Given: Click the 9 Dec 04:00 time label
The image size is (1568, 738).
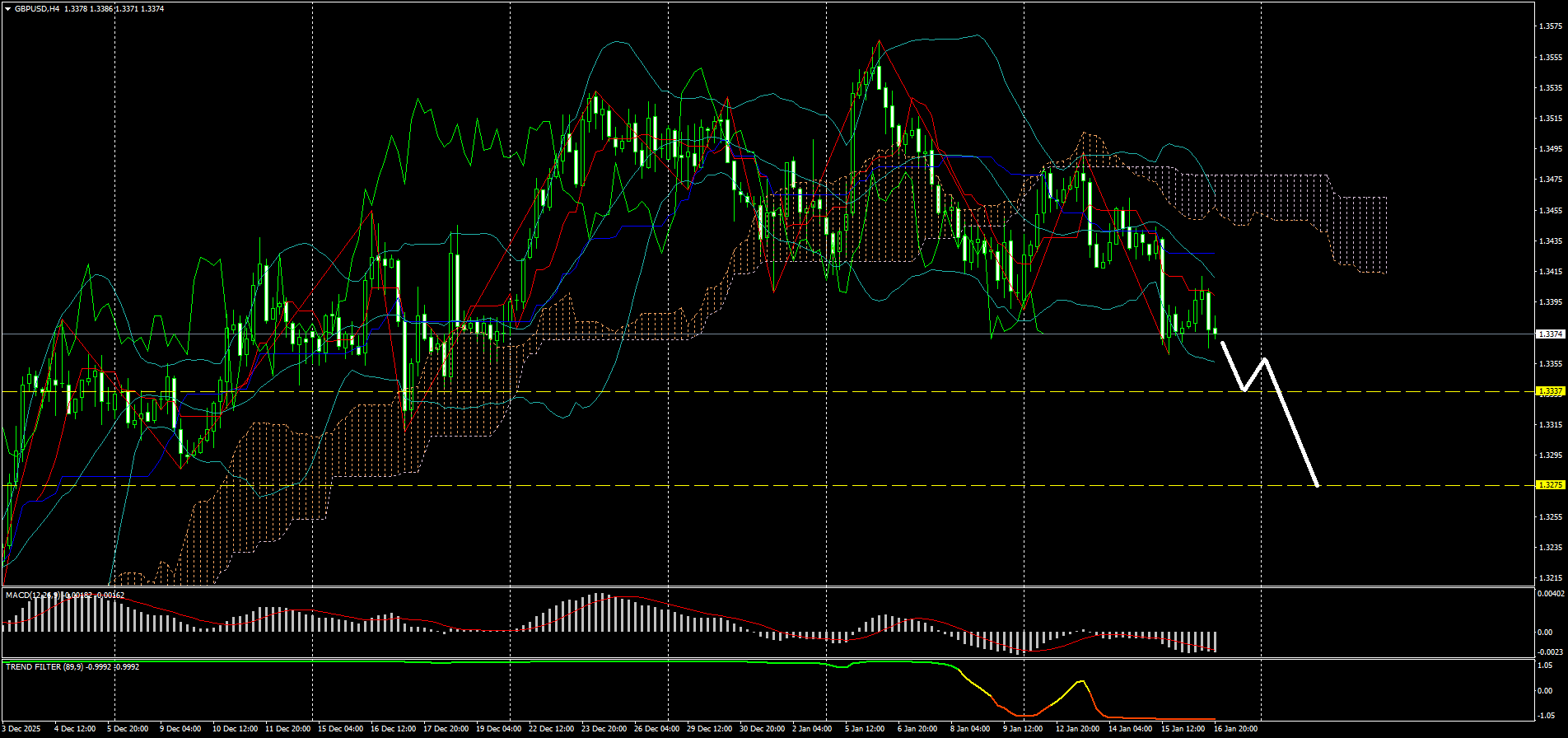Looking at the screenshot, I should pos(180,729).
